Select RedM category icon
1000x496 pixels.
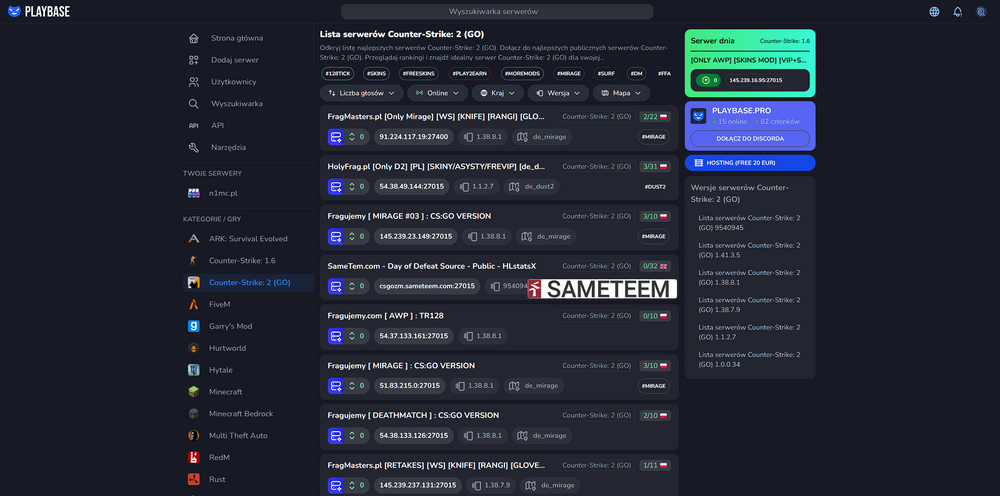(x=194, y=457)
